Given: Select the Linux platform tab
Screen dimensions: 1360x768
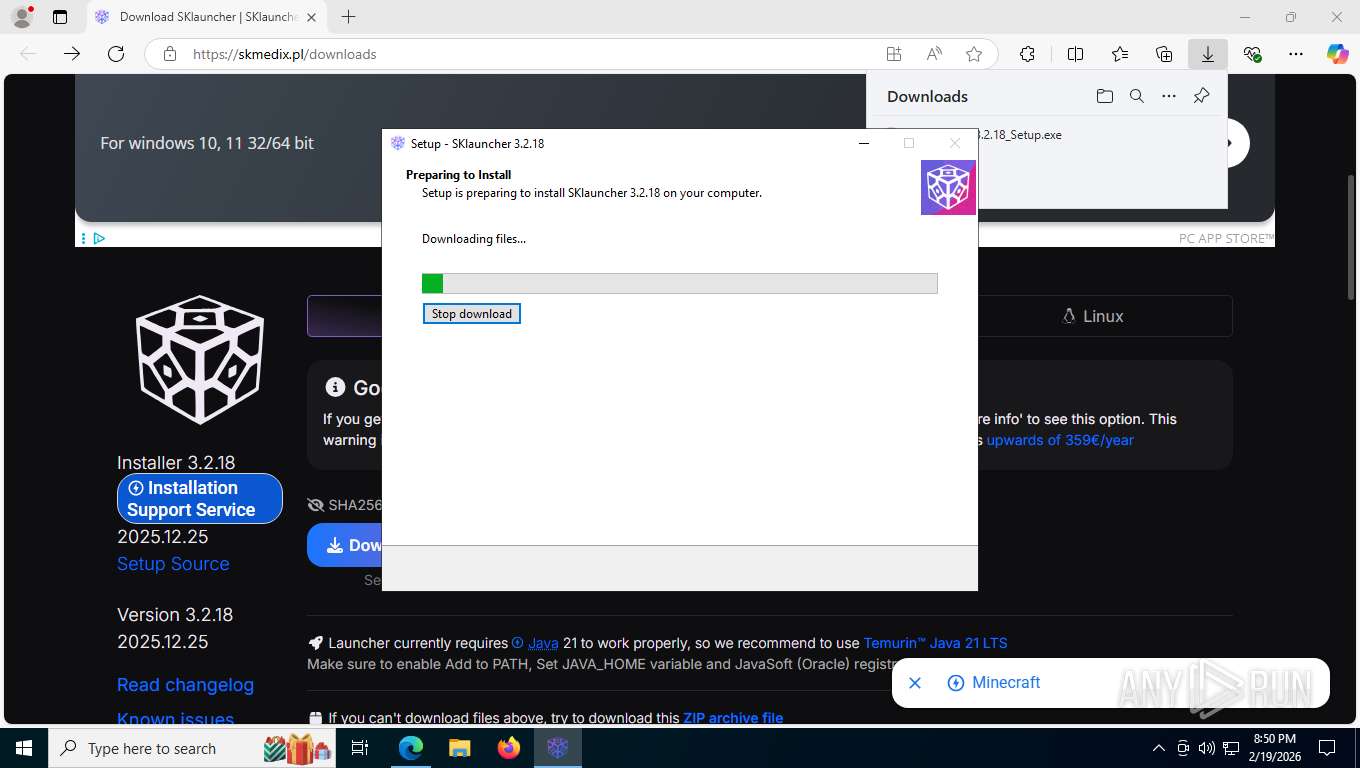Looking at the screenshot, I should coord(1093,316).
